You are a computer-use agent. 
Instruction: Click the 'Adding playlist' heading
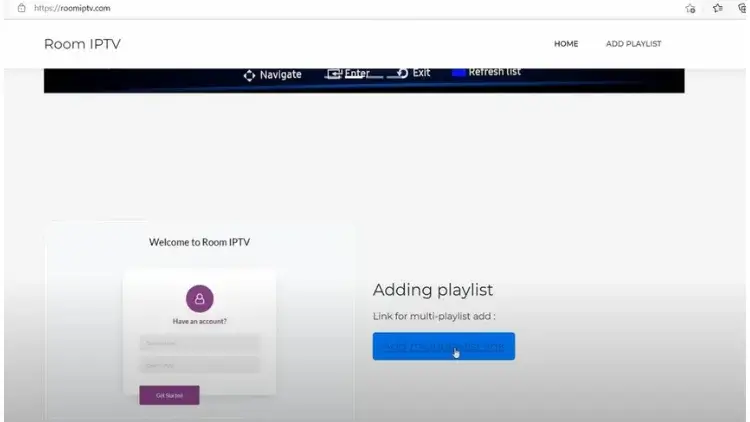(x=433, y=290)
